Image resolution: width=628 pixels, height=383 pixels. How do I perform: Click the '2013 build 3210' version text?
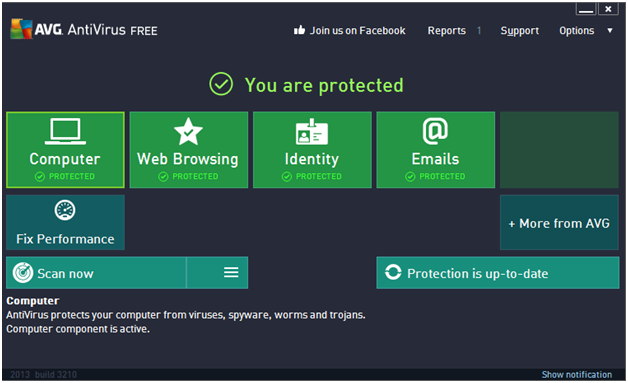(43, 375)
